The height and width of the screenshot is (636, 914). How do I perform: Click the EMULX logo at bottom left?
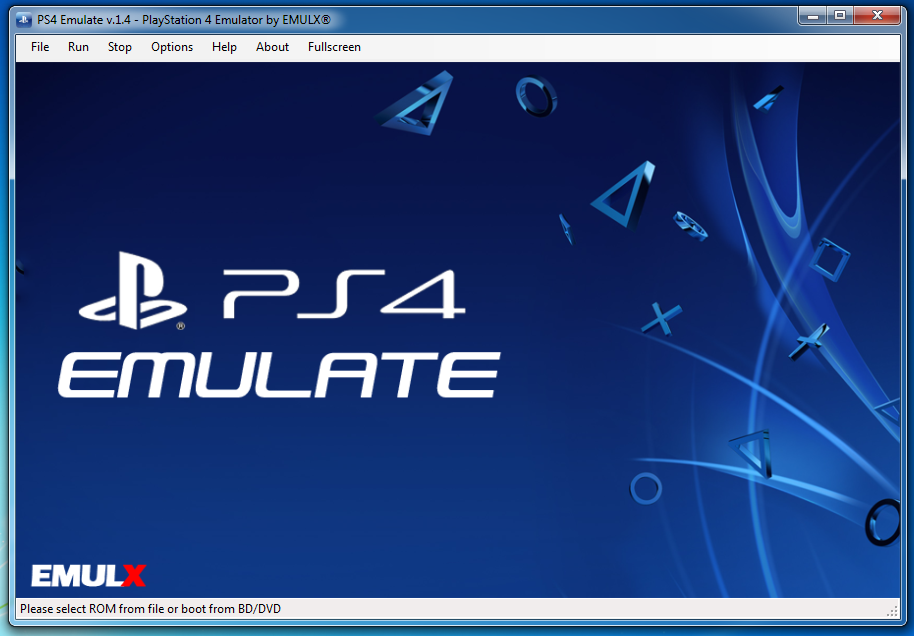pyautogui.click(x=88, y=575)
